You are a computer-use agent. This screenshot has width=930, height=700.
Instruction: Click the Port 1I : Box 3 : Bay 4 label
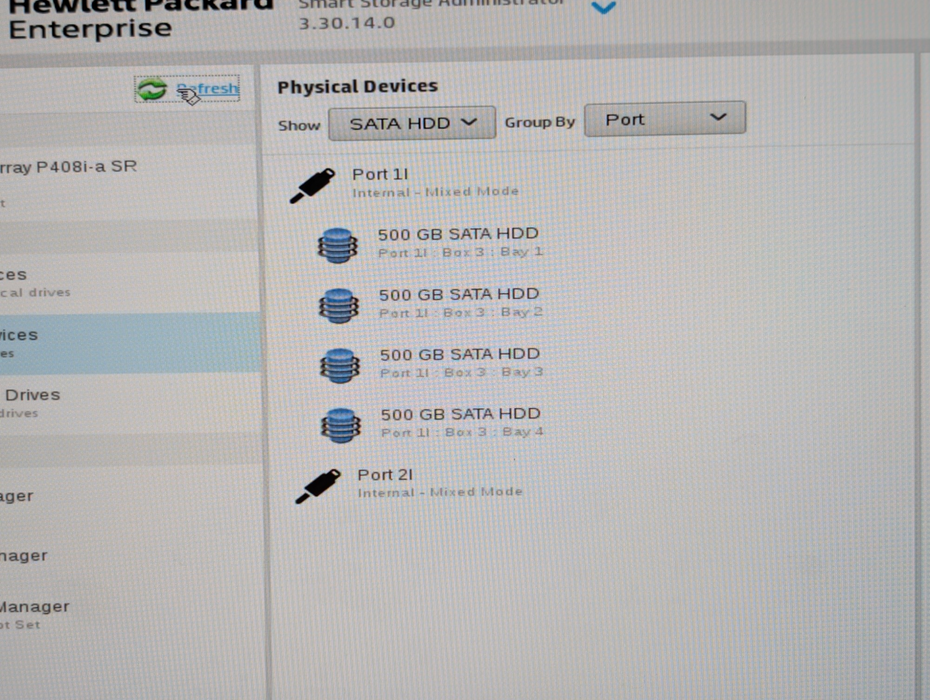pyautogui.click(x=462, y=432)
